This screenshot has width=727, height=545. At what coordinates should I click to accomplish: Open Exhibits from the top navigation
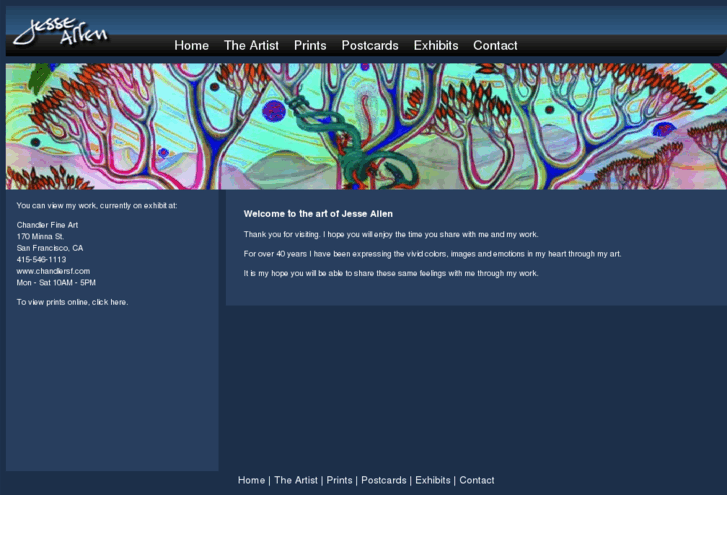pyautogui.click(x=436, y=45)
